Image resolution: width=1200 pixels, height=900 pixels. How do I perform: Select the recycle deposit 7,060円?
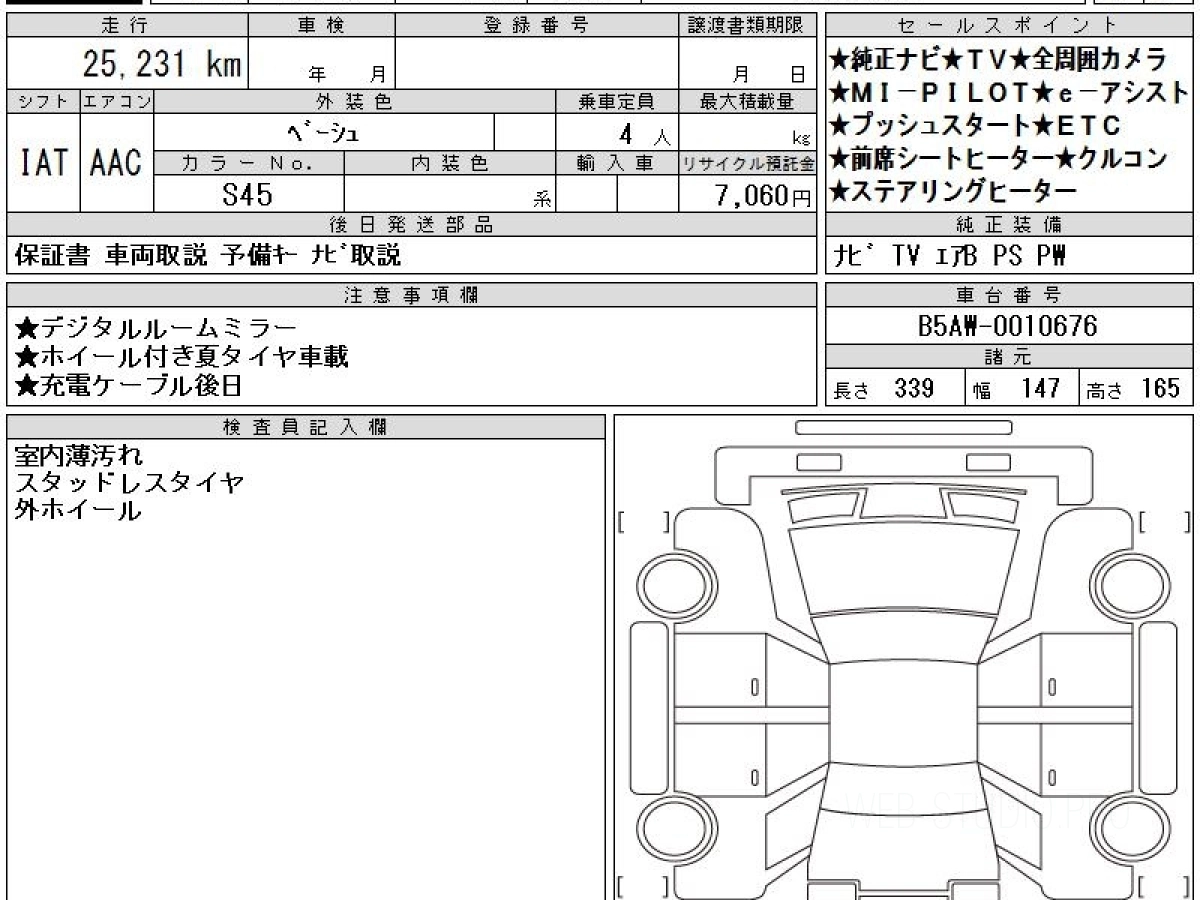[x=762, y=196]
